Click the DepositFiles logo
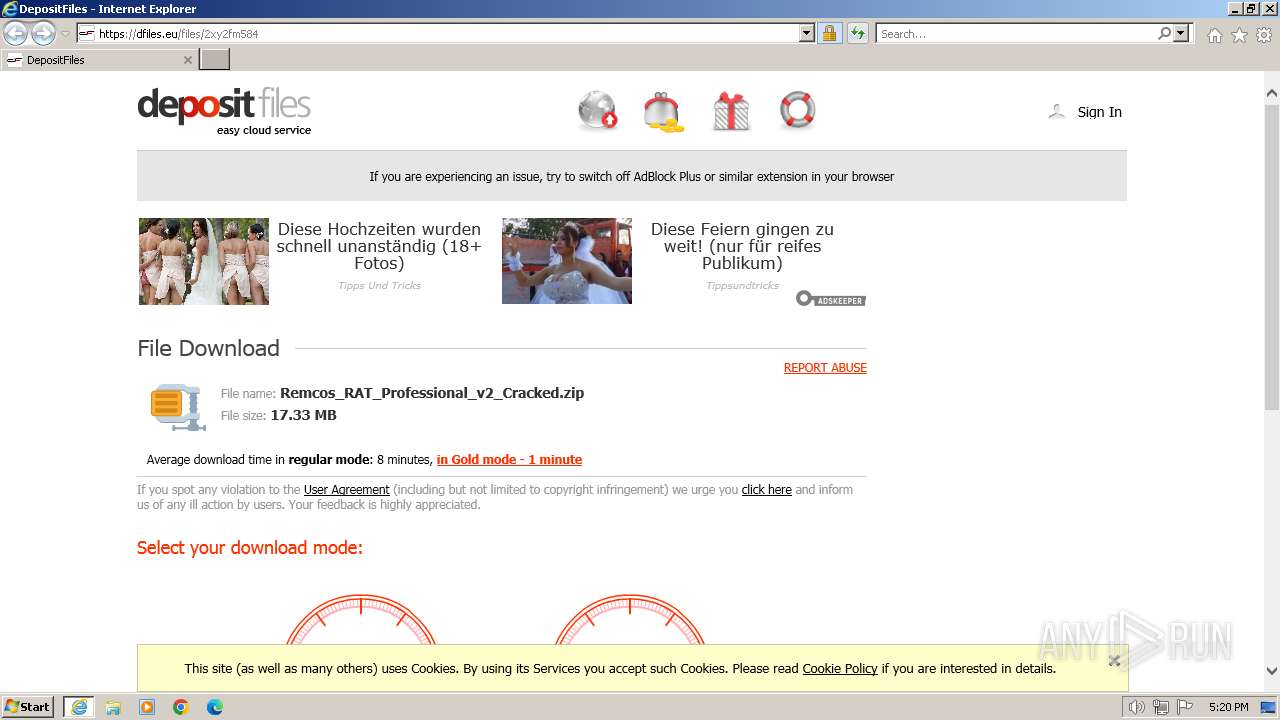 pos(224,112)
